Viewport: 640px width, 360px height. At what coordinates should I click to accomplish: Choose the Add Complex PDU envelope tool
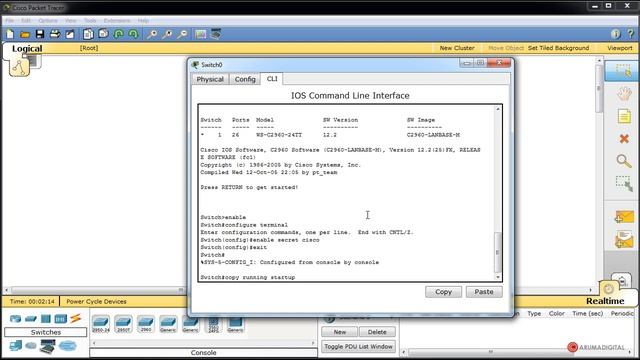[624, 240]
